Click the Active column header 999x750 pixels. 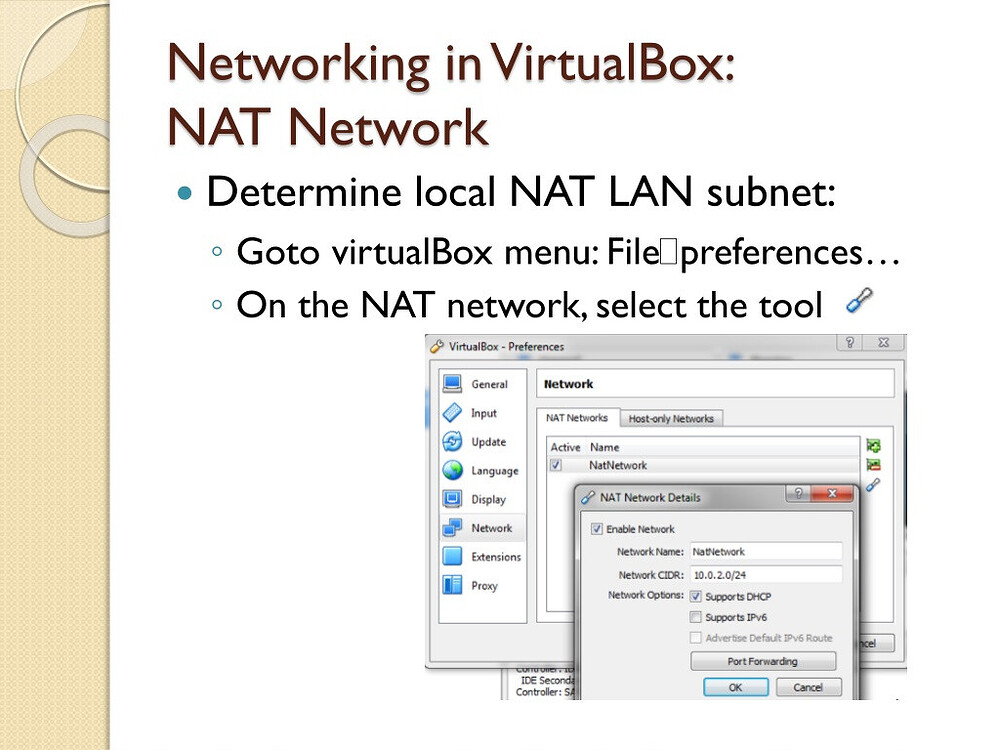click(565, 447)
